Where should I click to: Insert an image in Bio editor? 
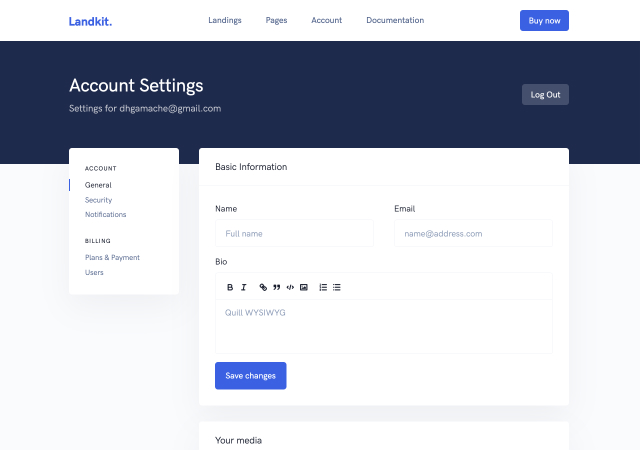point(303,287)
